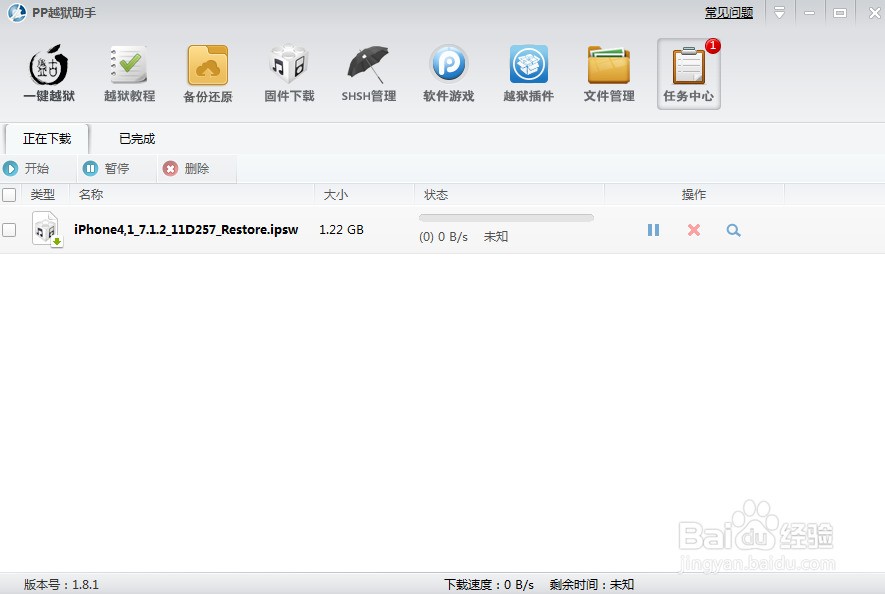Click 下载速度：0 B/s in status bar

[x=489, y=584]
